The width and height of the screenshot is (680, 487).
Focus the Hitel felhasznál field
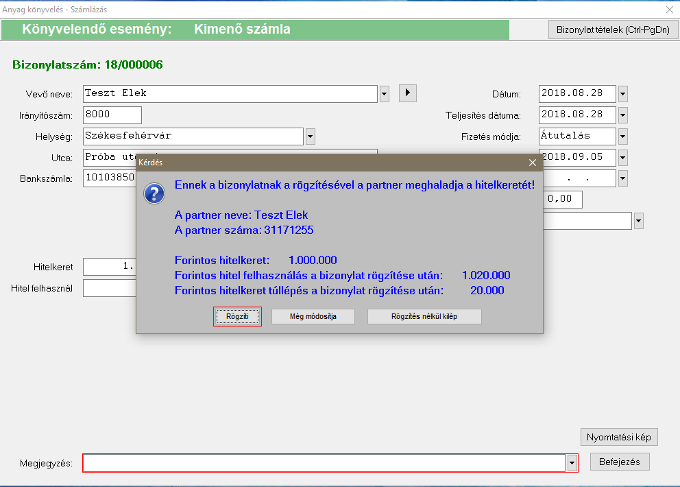tap(110, 288)
